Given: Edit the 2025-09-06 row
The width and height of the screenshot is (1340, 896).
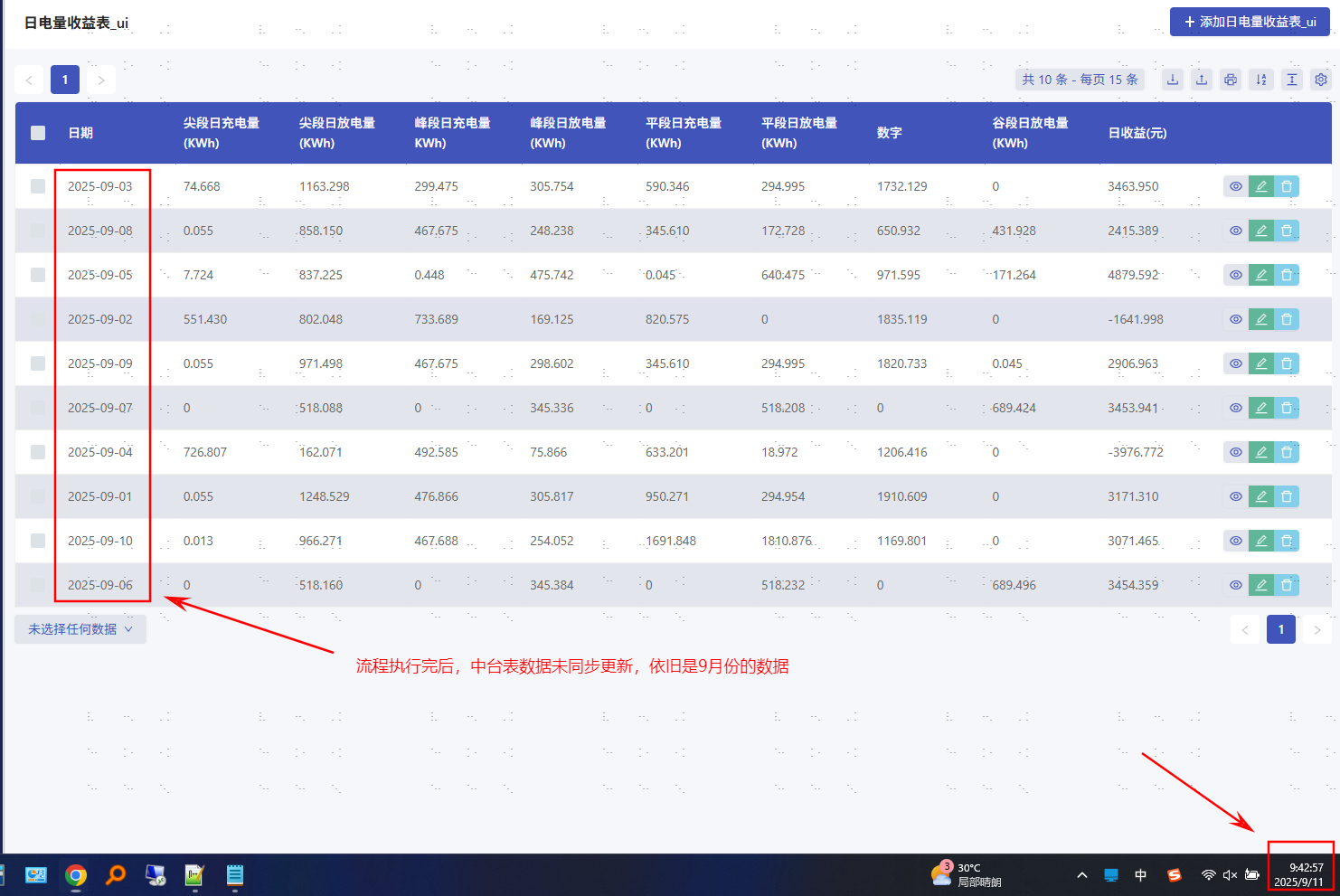Looking at the screenshot, I should [1261, 585].
